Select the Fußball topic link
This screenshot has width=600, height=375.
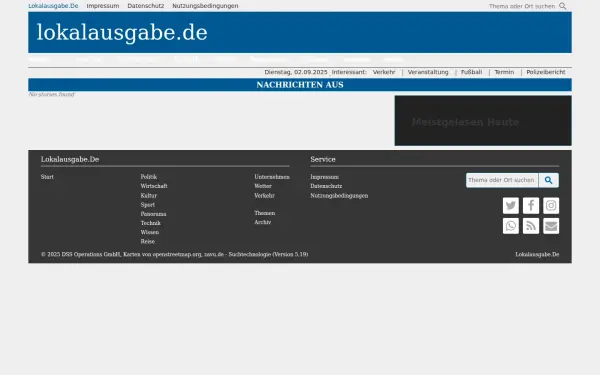pyautogui.click(x=471, y=72)
